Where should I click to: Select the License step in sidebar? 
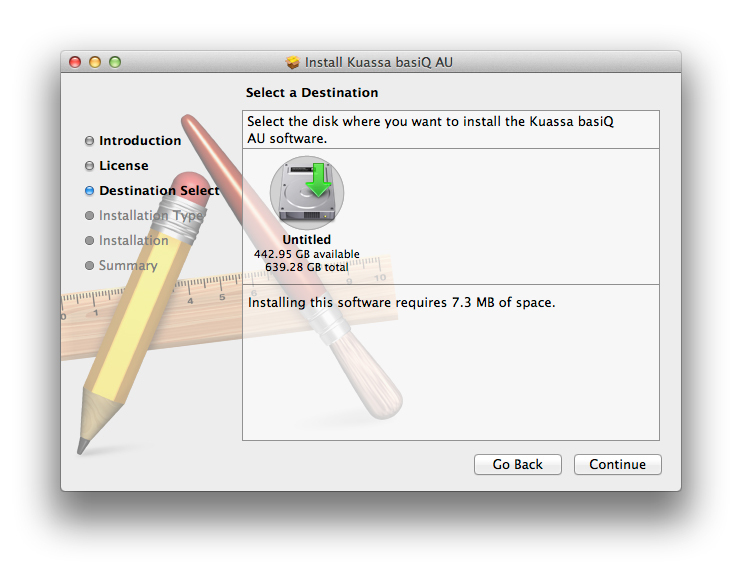(x=124, y=166)
